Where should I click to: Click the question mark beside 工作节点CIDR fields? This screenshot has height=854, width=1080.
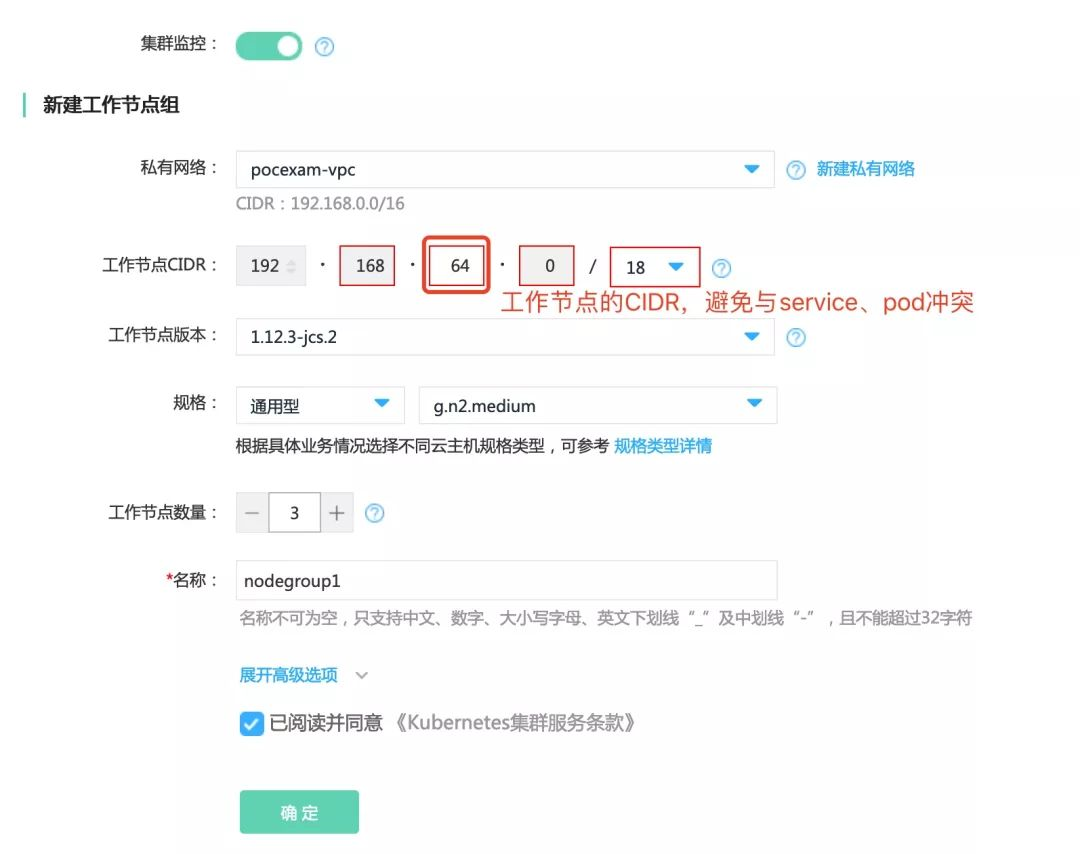click(x=721, y=267)
